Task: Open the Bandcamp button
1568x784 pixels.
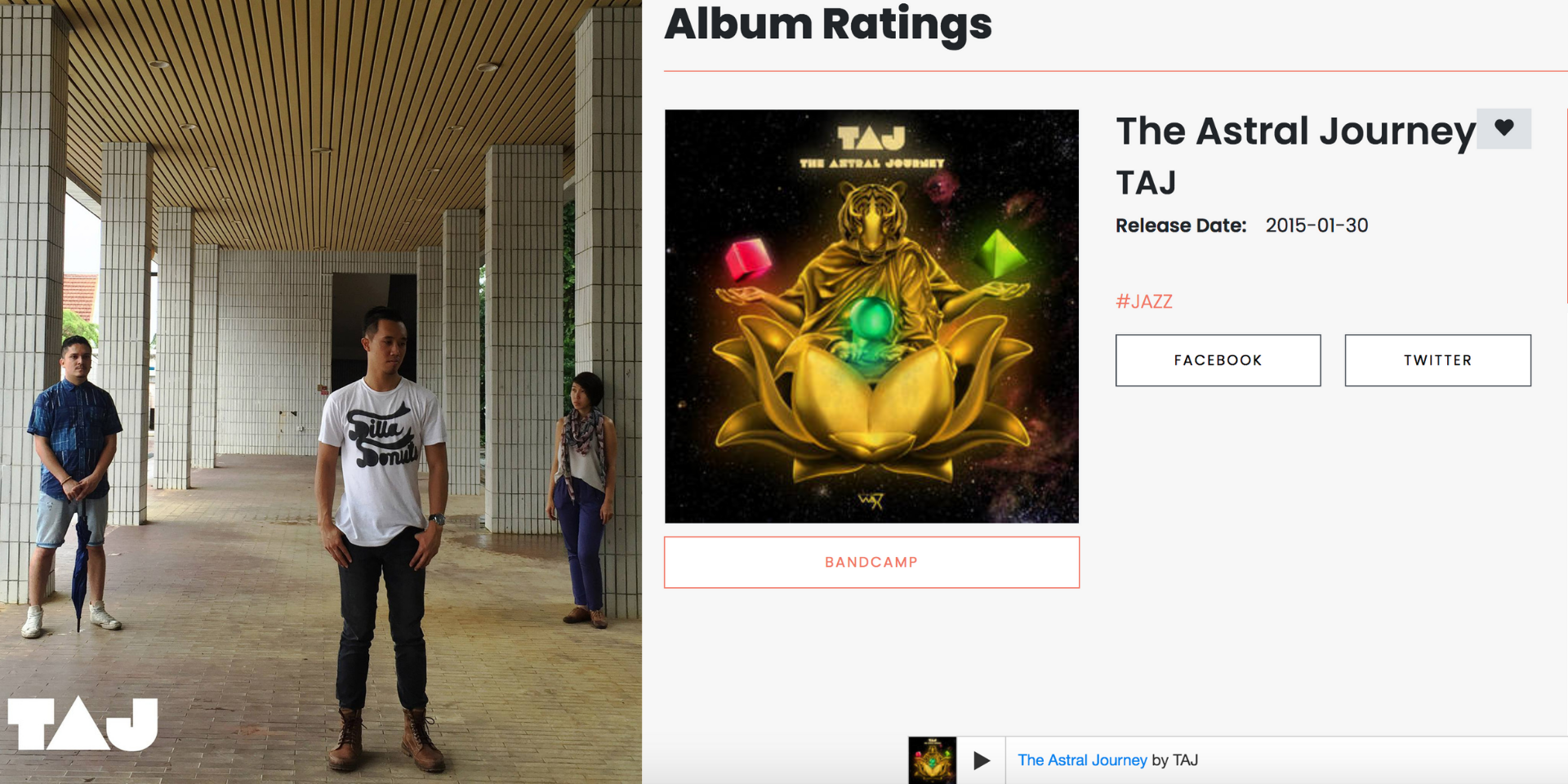Action: (871, 562)
